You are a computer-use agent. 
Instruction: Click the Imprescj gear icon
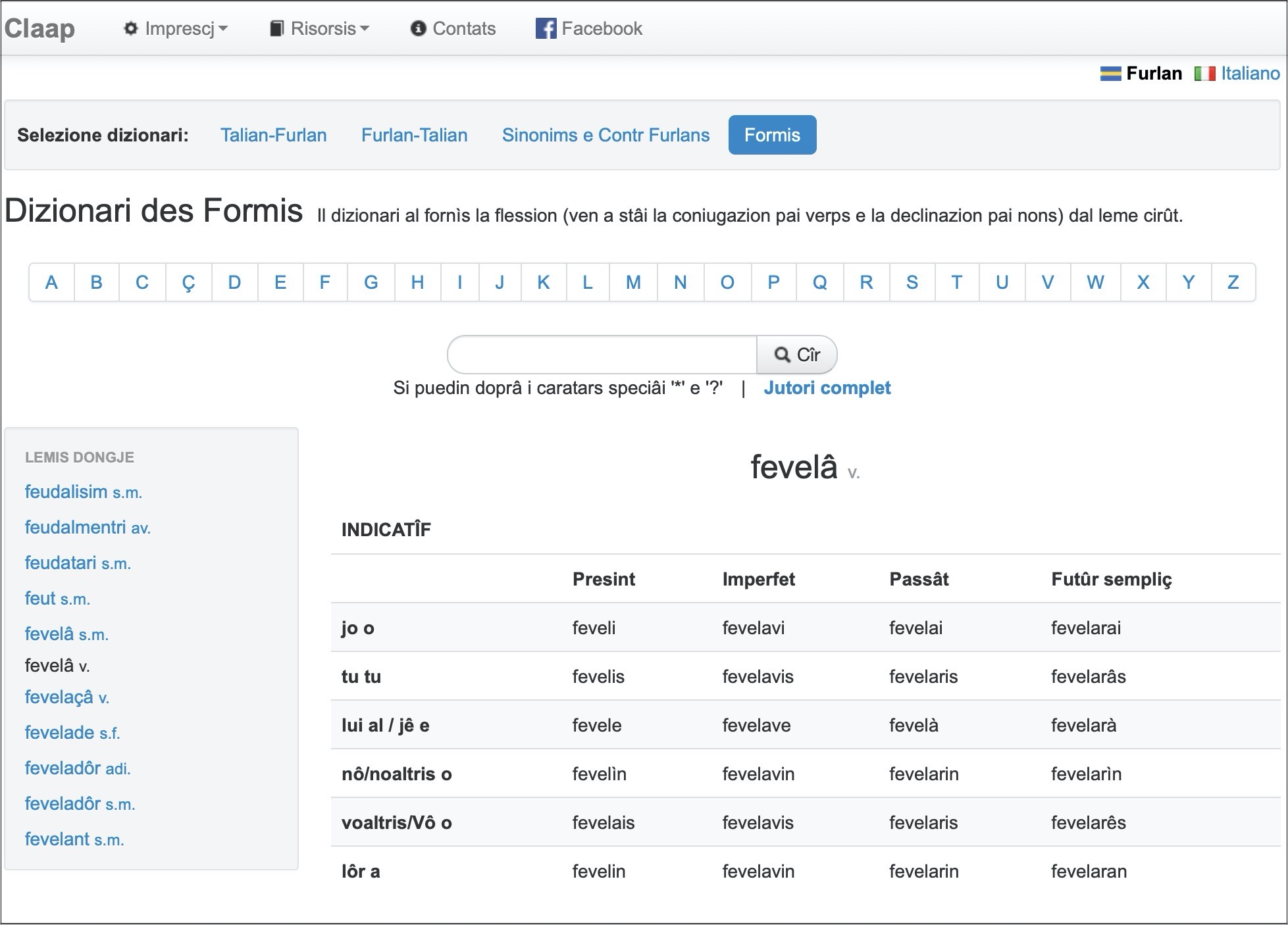point(131,28)
